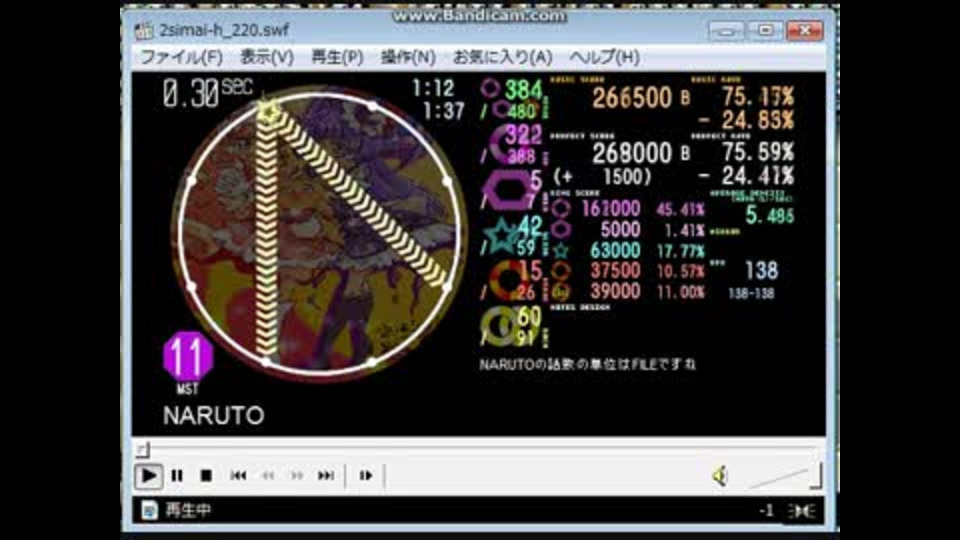Open the ヘルプ(H) menu
960x540 pixels.
click(x=604, y=57)
